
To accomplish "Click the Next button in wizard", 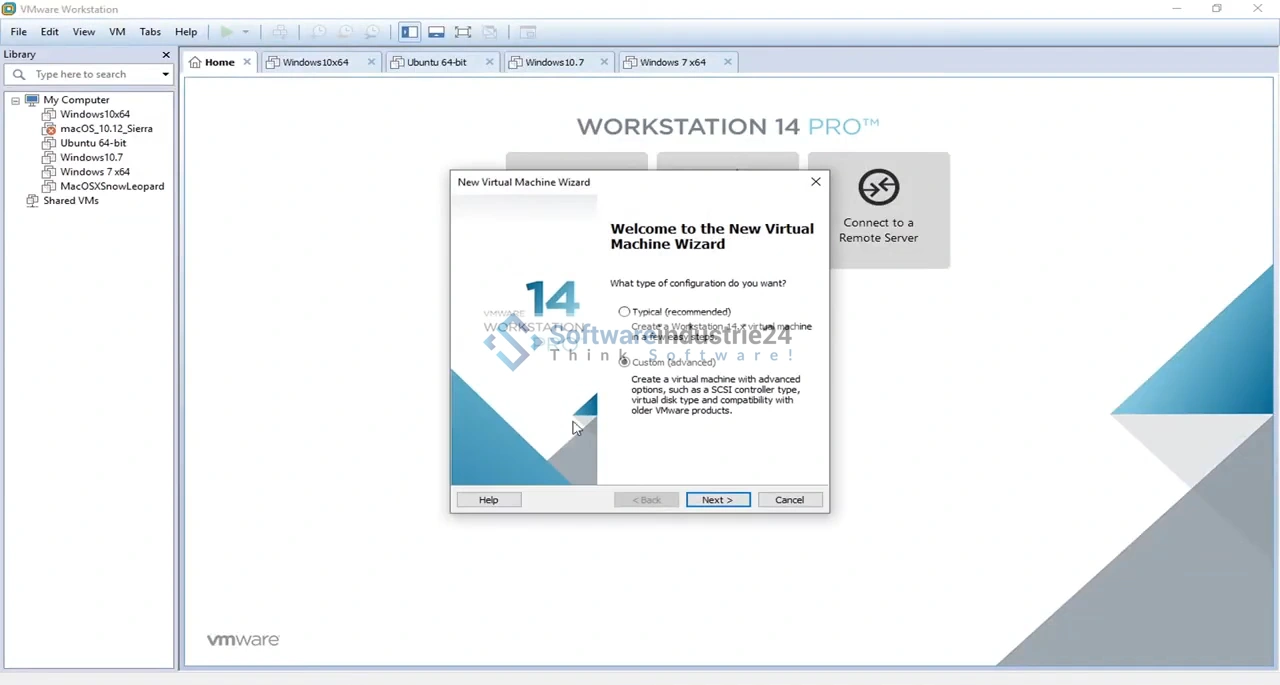I will (717, 500).
